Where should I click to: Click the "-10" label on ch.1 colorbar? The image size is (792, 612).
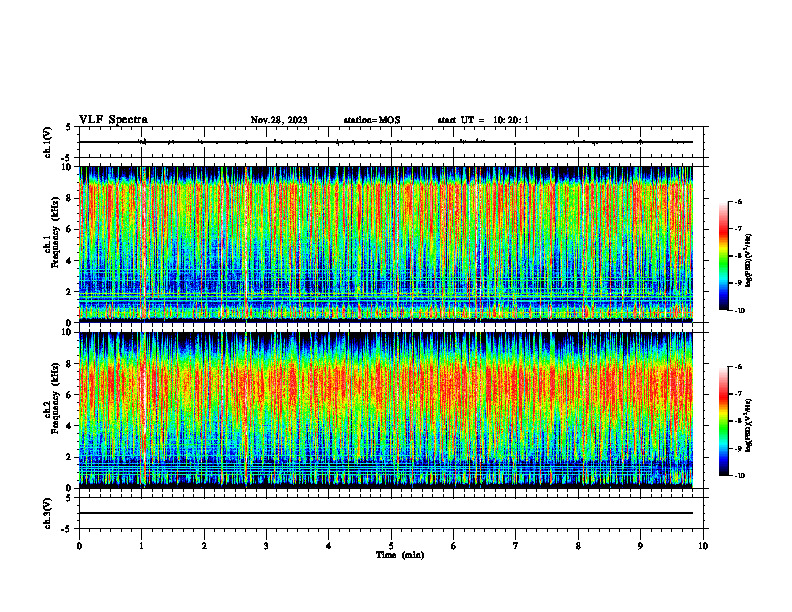[738, 311]
